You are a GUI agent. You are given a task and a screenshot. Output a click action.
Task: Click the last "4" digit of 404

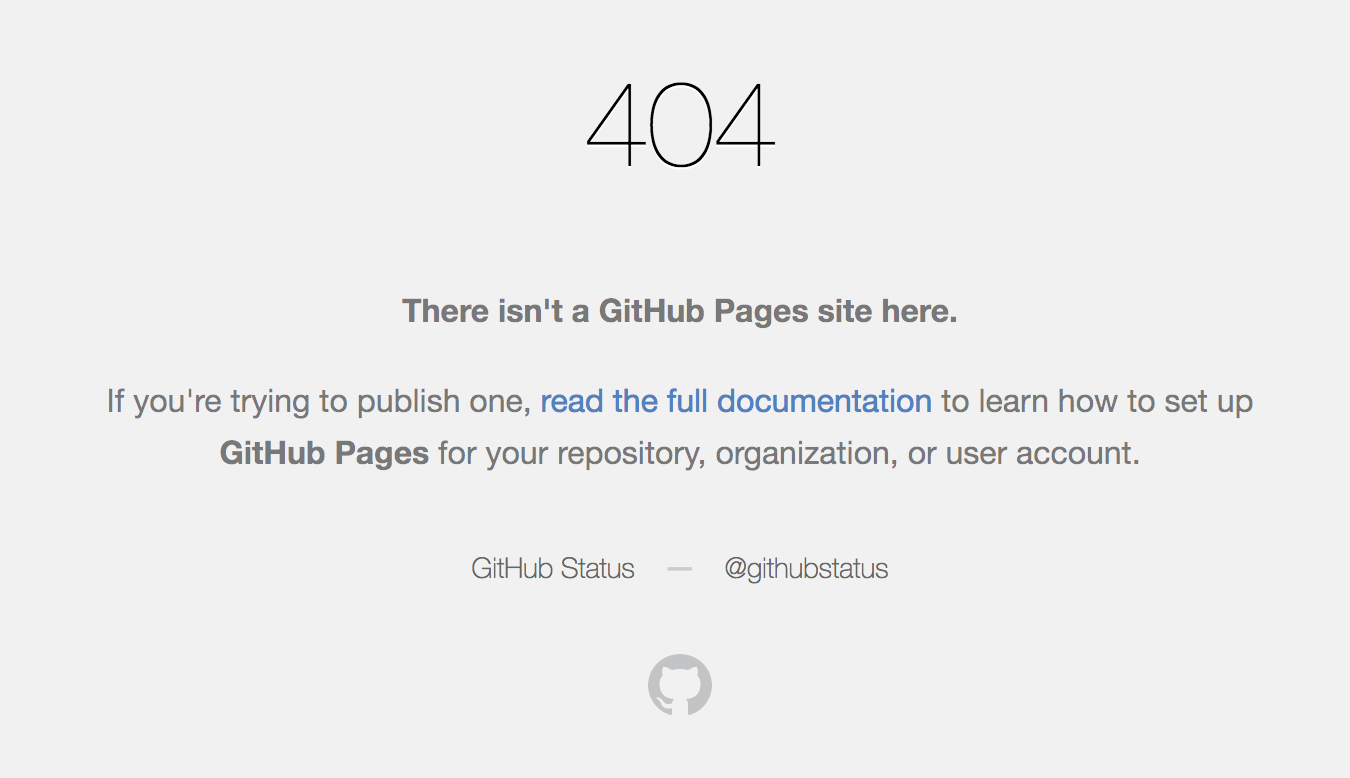coord(746,125)
